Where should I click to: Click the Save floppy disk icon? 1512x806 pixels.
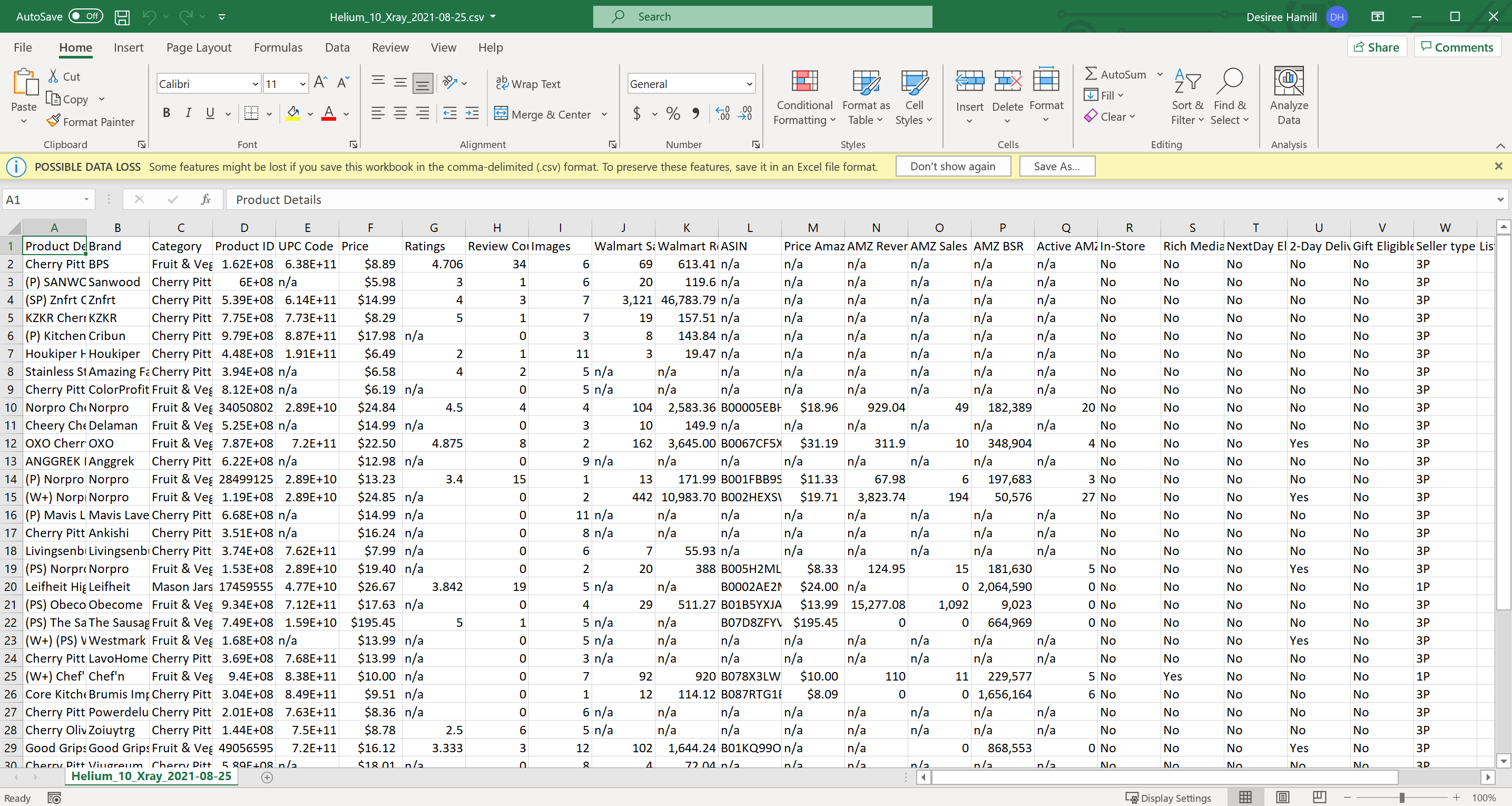coord(122,17)
